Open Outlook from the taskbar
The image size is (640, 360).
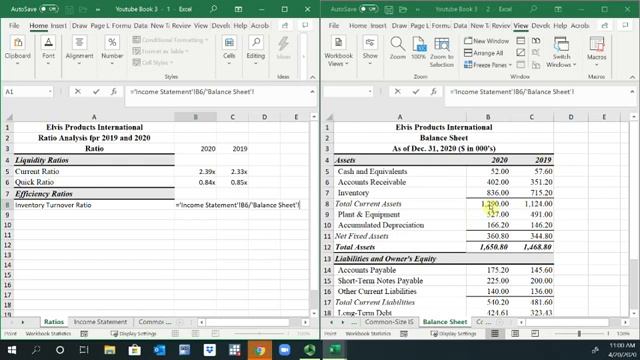pyautogui.click(x=160, y=350)
